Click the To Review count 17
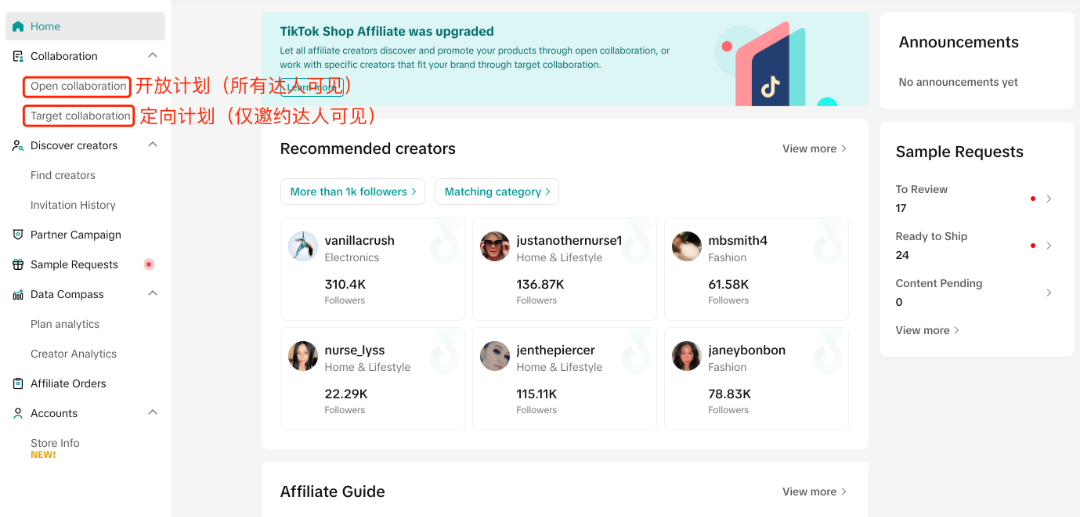 click(901, 208)
